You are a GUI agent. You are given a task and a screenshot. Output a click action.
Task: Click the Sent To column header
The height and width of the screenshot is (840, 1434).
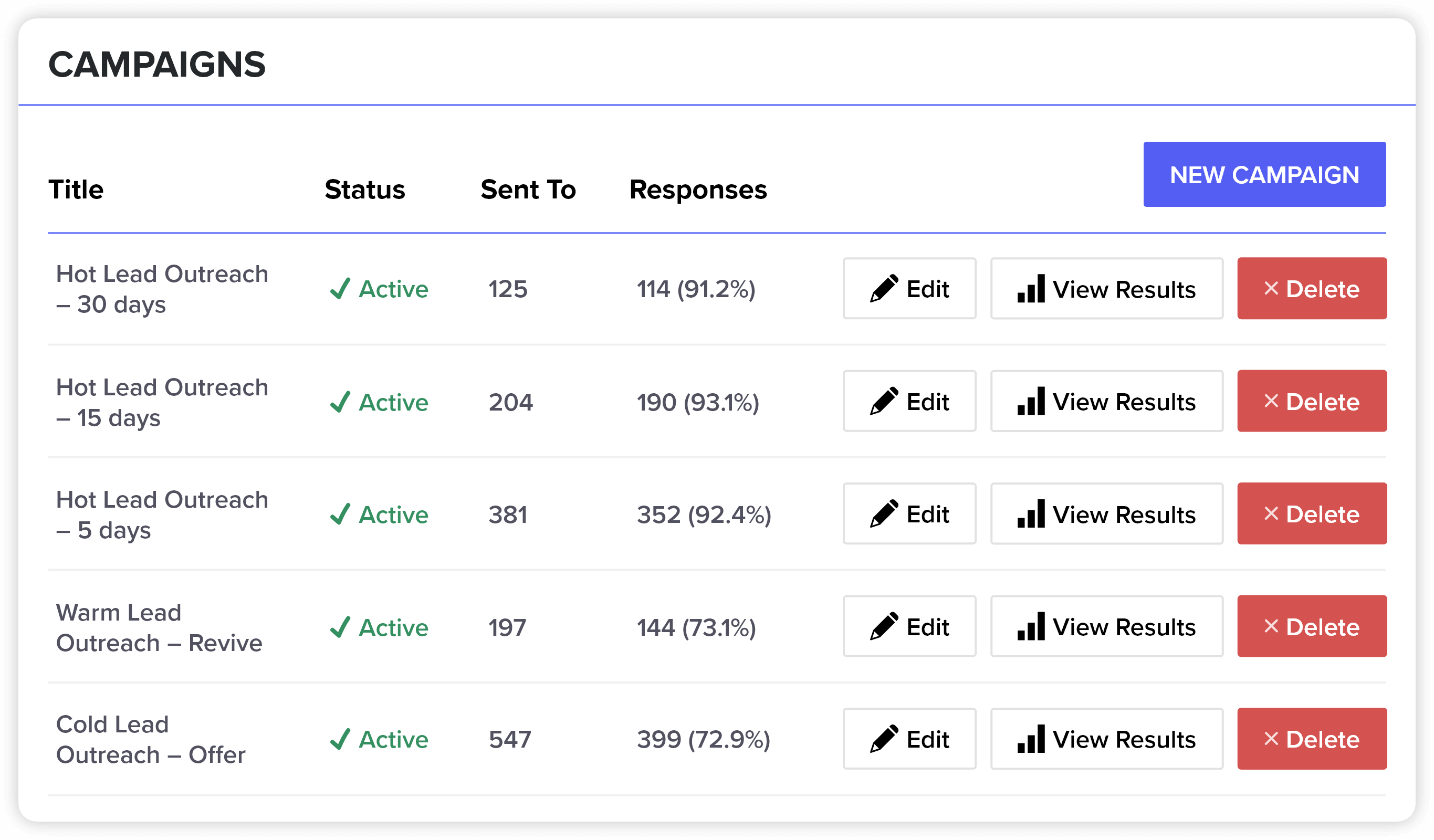point(528,190)
